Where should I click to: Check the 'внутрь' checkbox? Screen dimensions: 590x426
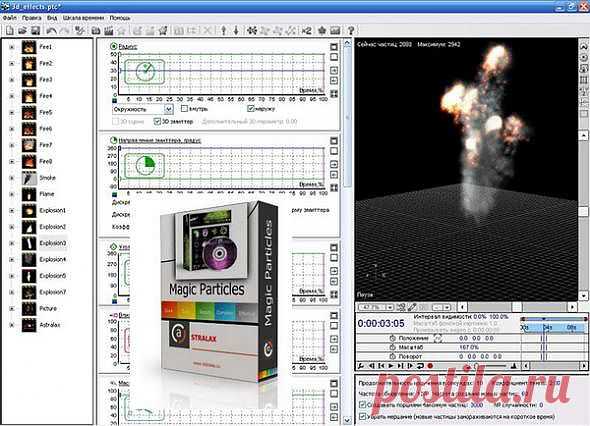pyautogui.click(x=184, y=109)
